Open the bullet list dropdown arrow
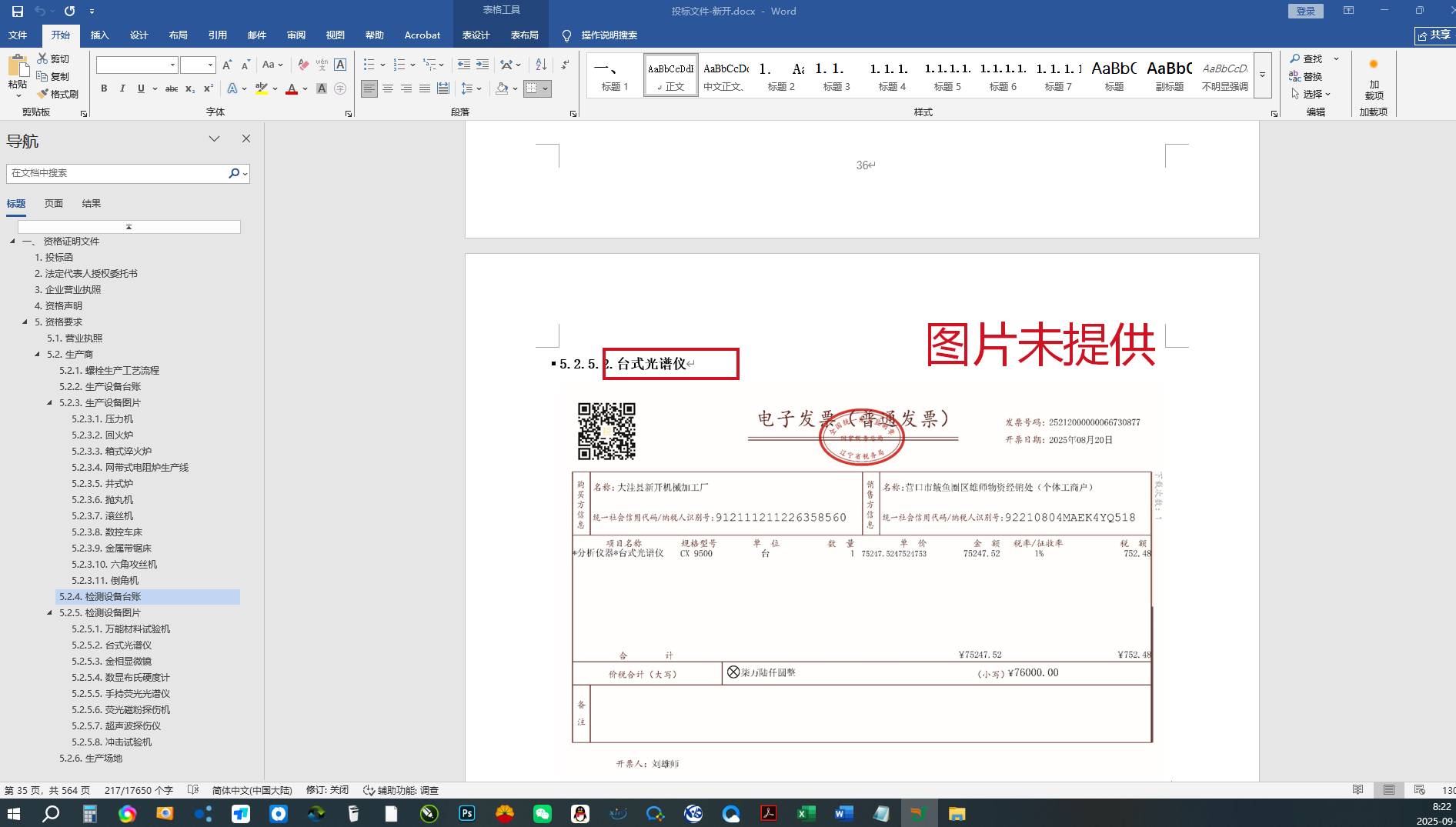This screenshot has width=1456, height=827. click(x=383, y=65)
